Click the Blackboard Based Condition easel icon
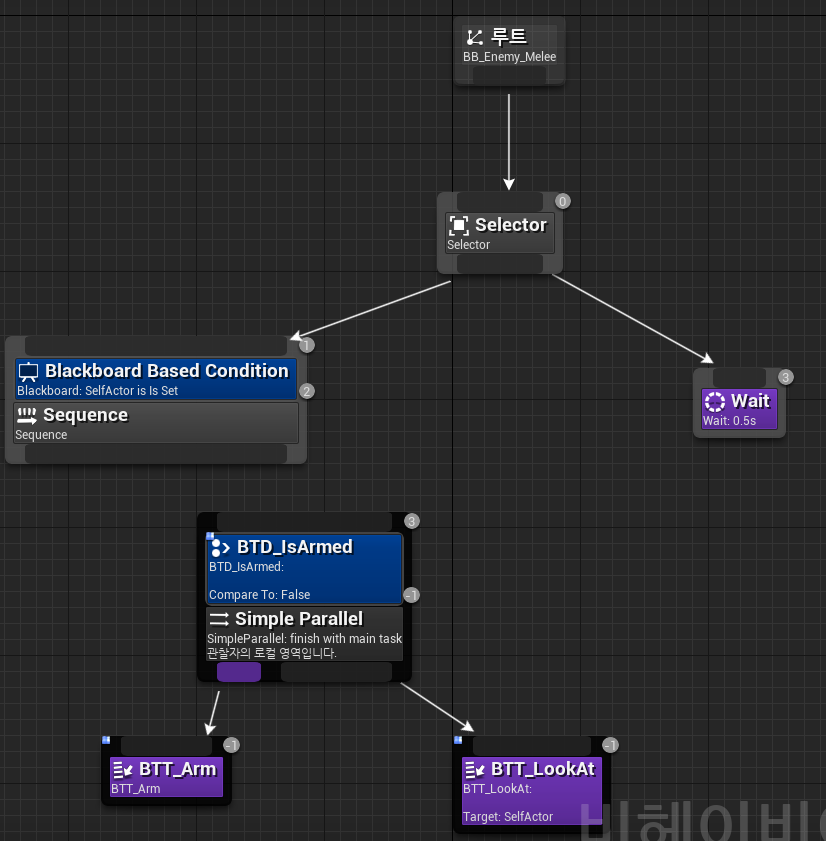The image size is (826, 841). (x=28, y=372)
